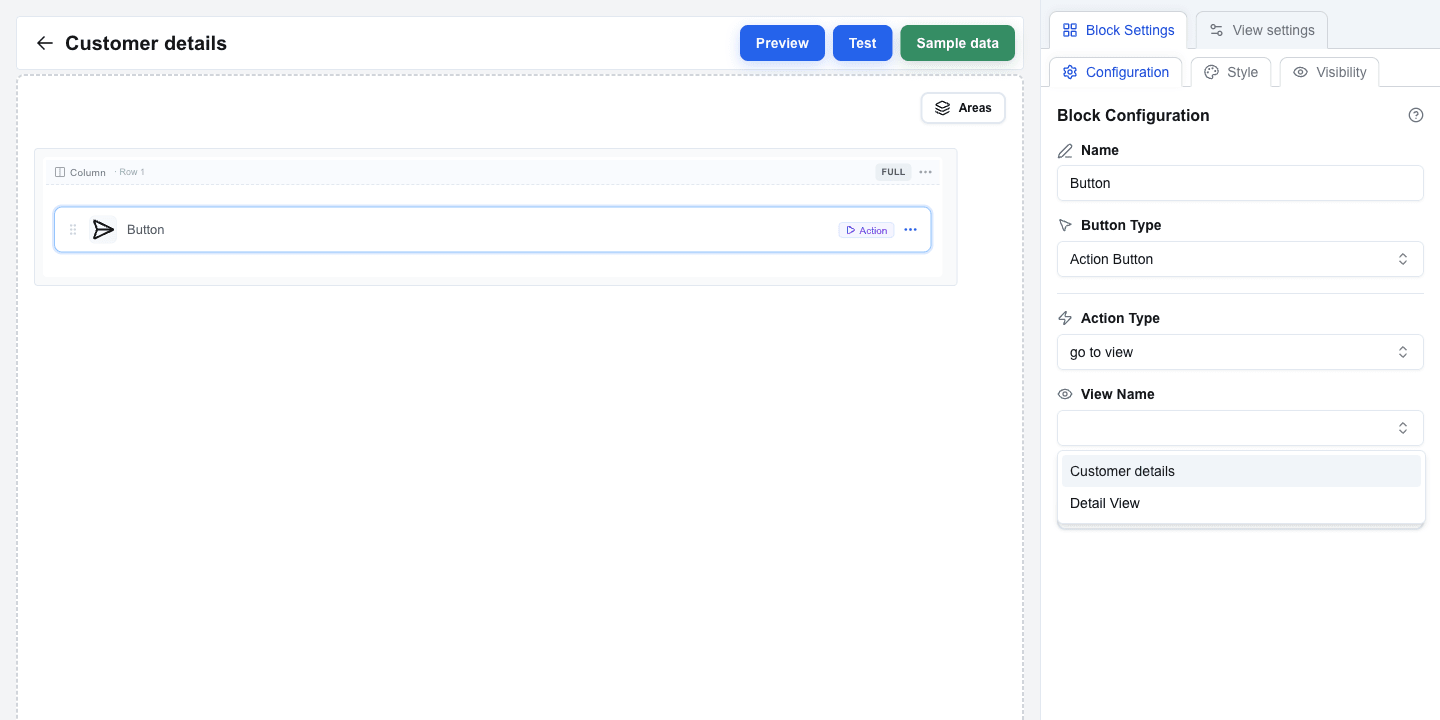Open the Button block three-dot menu
Screen dimensions: 1440x720
click(910, 230)
